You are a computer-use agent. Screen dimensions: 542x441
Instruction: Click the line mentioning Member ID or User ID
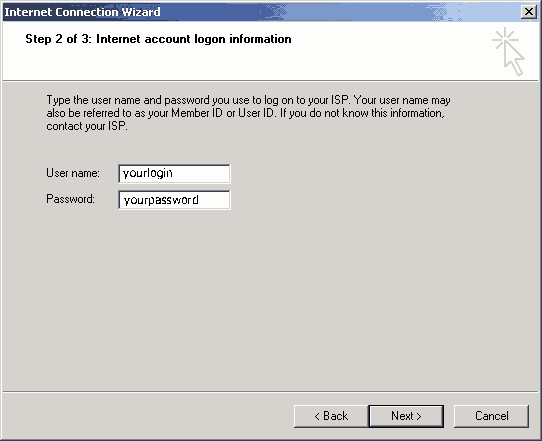pos(245,113)
